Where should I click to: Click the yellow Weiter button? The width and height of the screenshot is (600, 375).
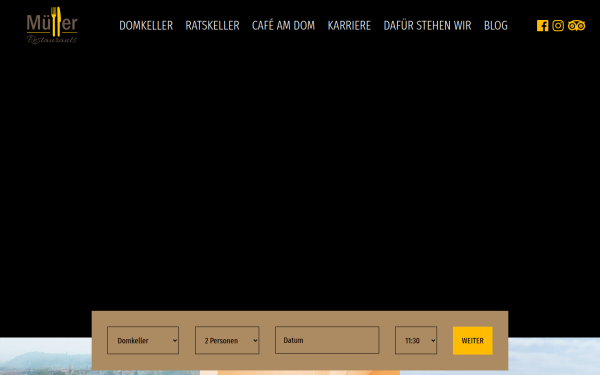tap(473, 341)
